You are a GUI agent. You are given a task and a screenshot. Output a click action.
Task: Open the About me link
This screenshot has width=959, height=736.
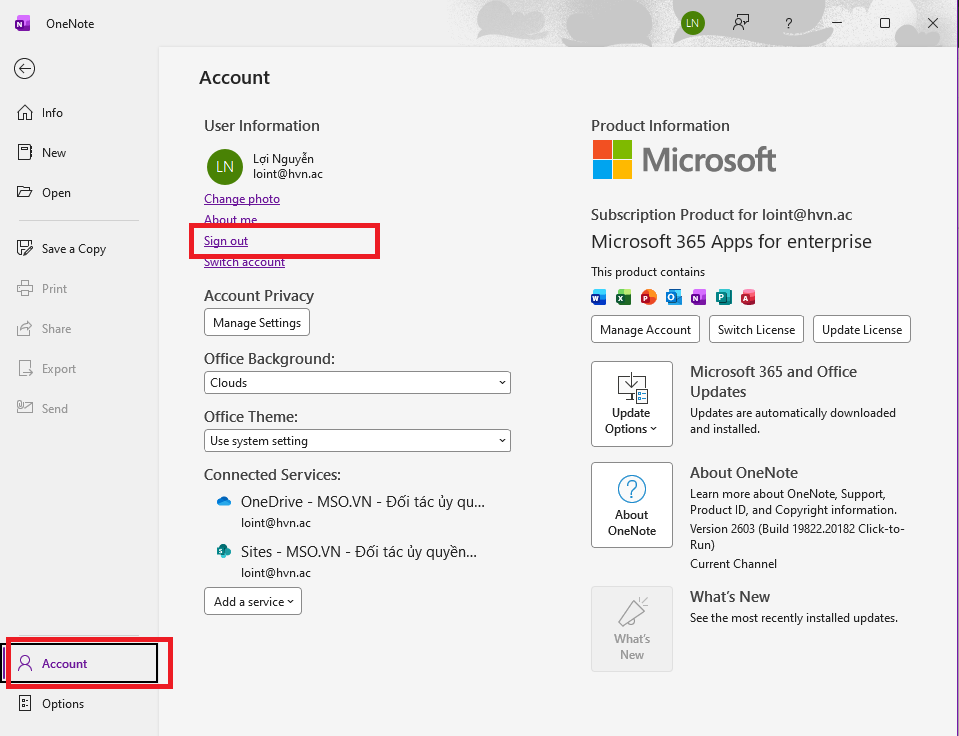(x=231, y=220)
